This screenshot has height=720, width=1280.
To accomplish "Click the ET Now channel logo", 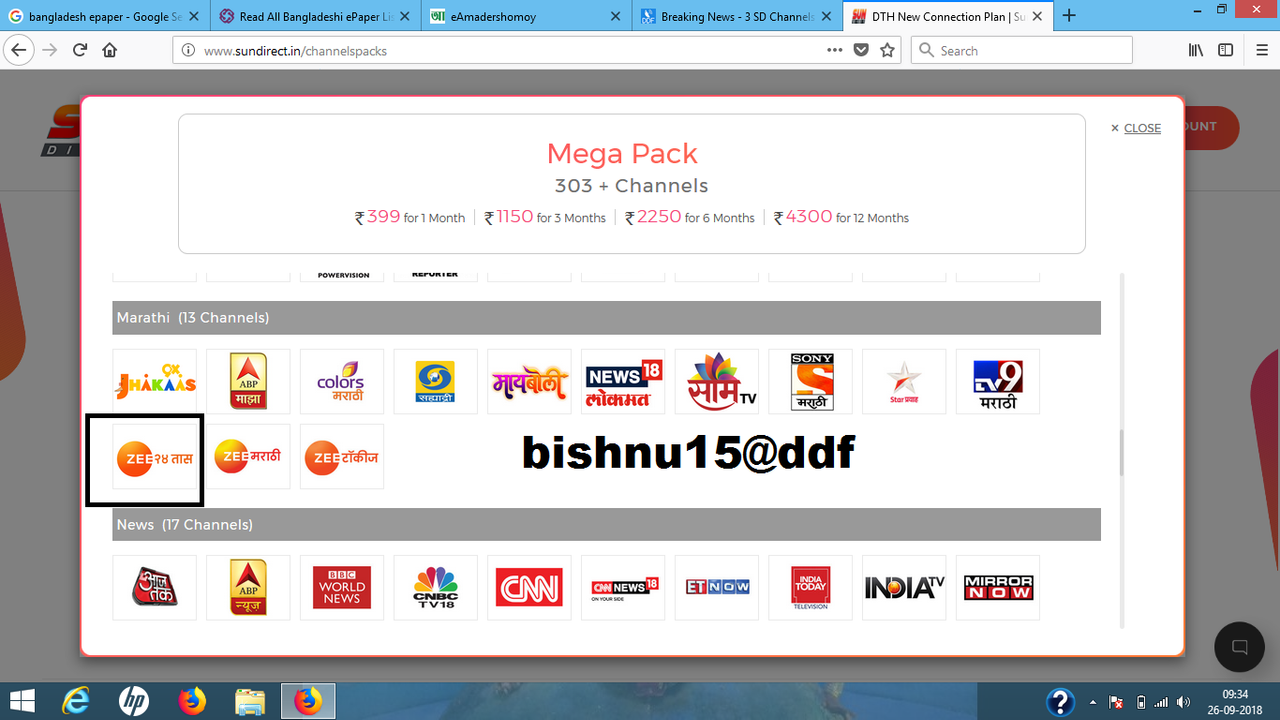I will 717,588.
